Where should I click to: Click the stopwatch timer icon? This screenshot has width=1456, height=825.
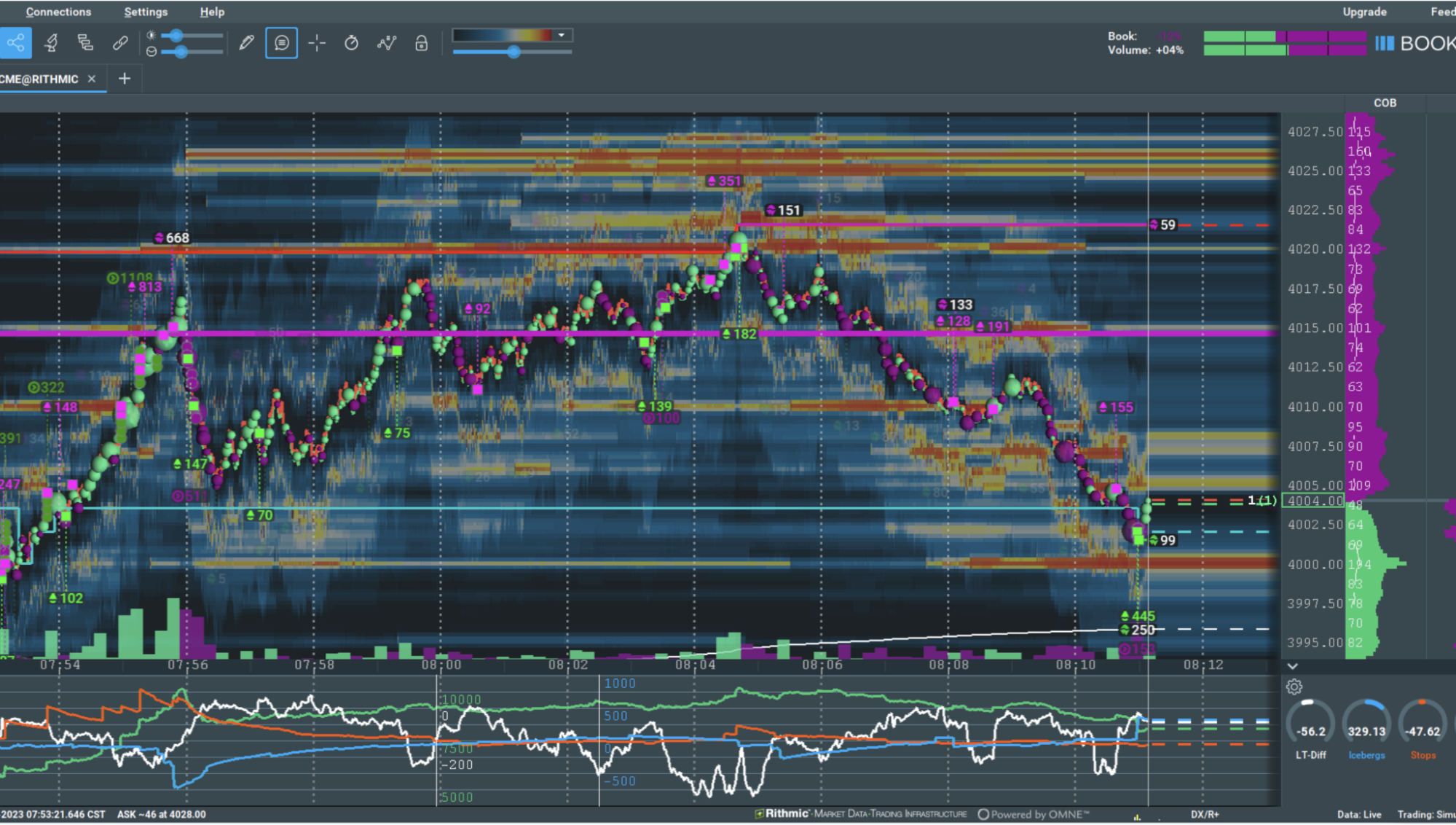pos(351,43)
